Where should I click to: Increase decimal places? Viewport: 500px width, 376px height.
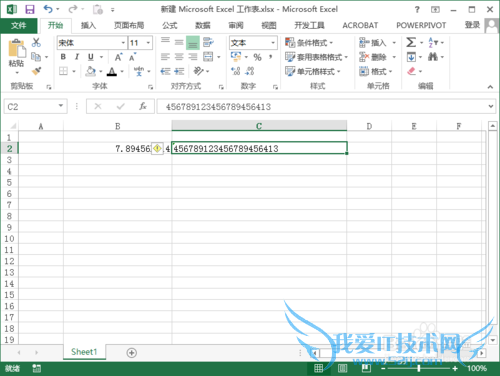tap(236, 71)
